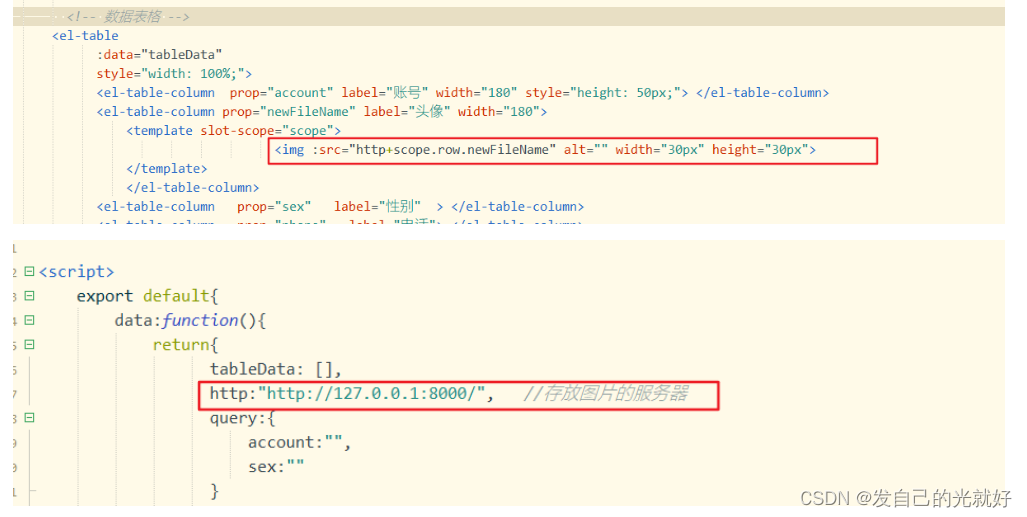Click the return keyword
The height and width of the screenshot is (517, 1027).
pos(181,345)
